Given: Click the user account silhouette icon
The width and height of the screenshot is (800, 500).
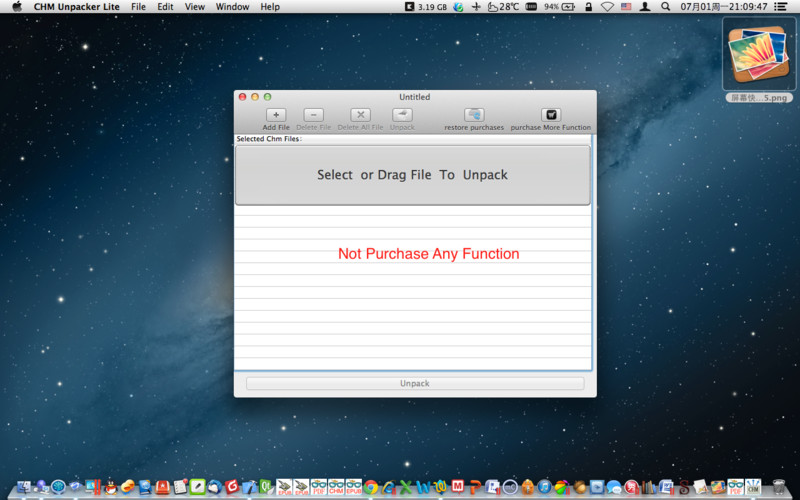Looking at the screenshot, I should click(645, 7).
